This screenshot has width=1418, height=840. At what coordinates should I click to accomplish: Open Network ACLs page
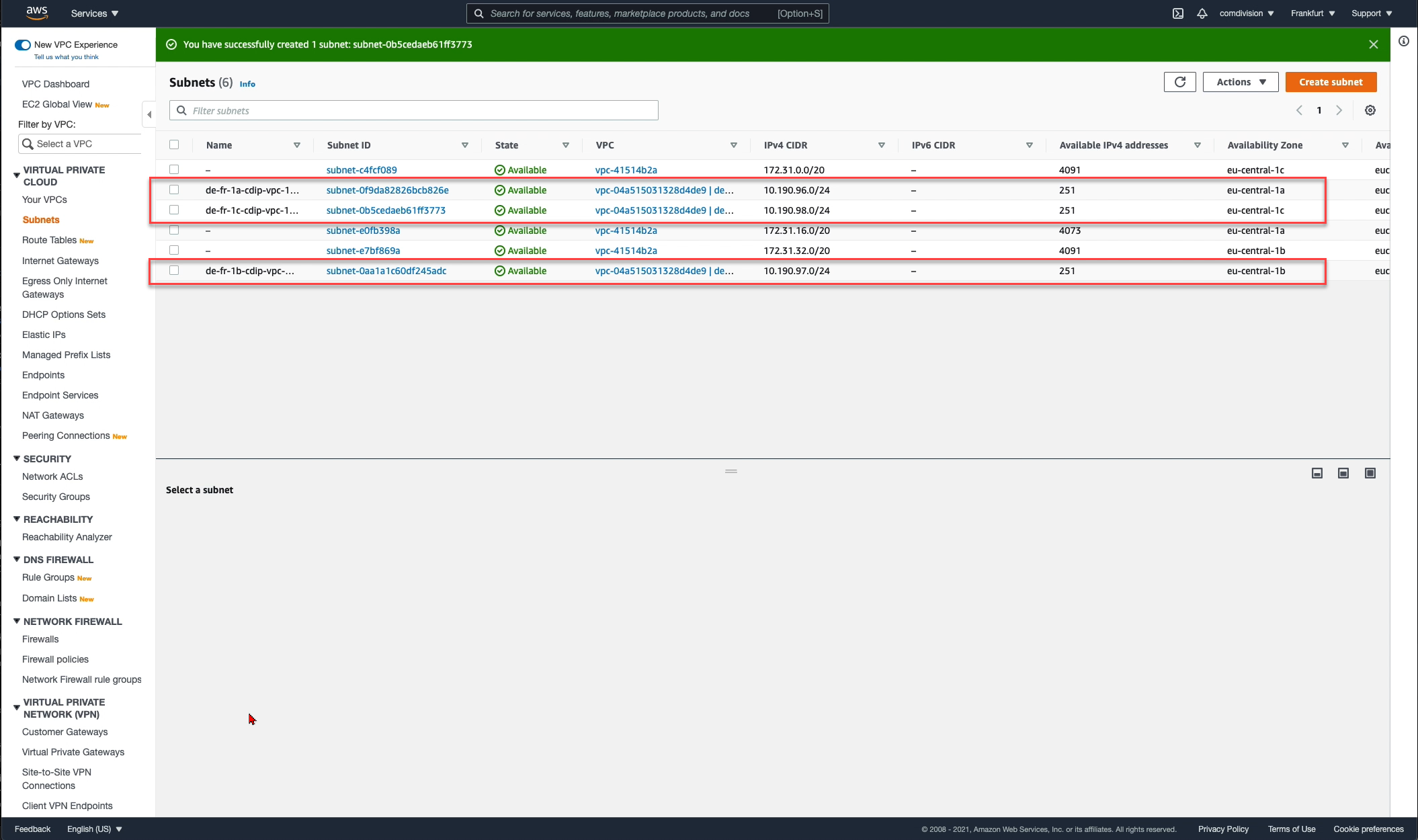point(52,476)
